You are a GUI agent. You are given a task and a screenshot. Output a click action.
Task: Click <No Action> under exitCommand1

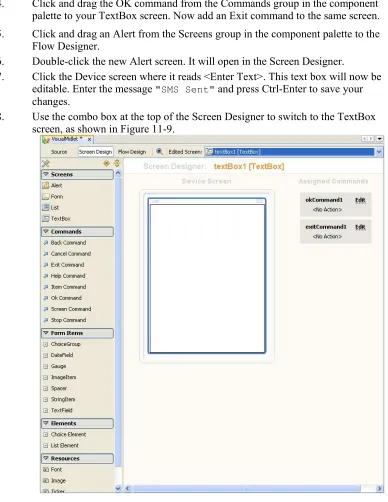point(327,237)
